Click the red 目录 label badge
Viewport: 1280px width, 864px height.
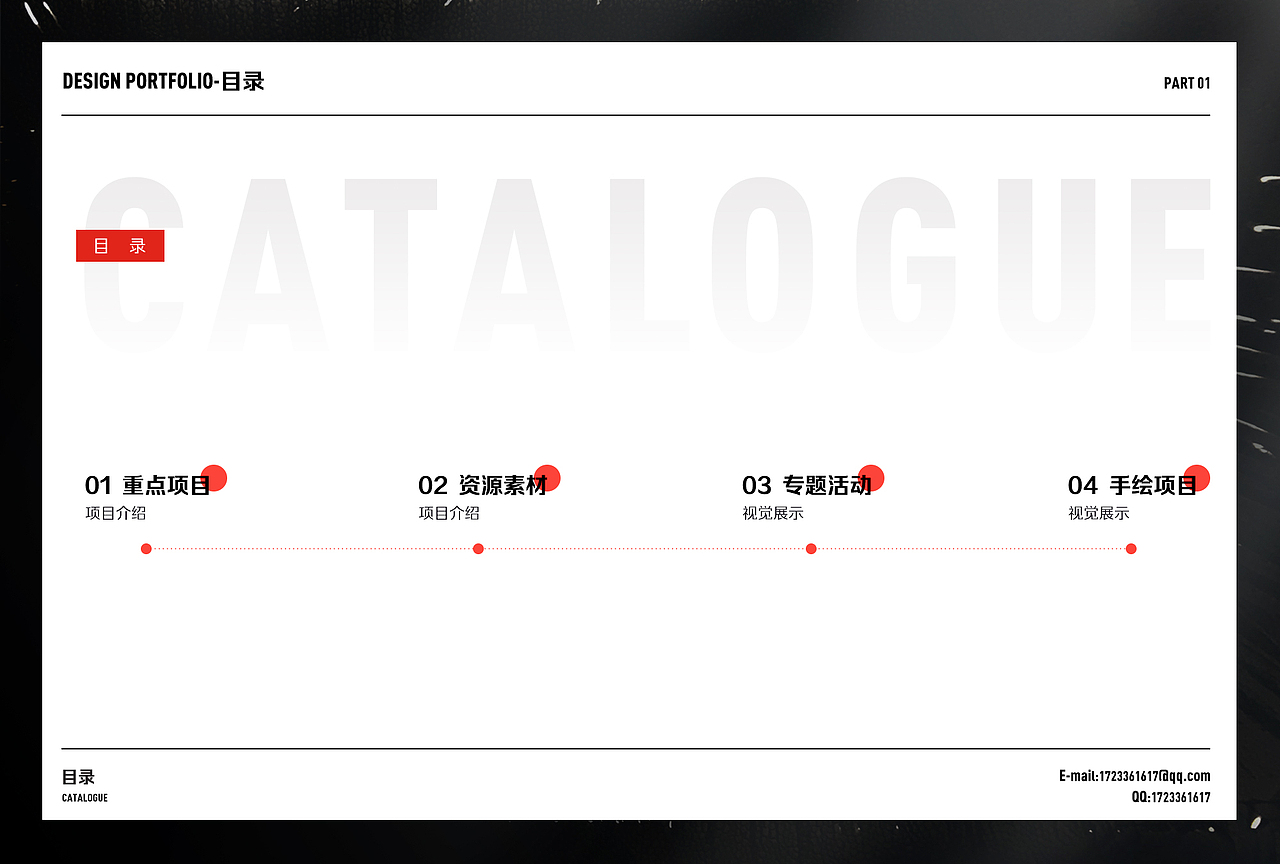[x=120, y=246]
